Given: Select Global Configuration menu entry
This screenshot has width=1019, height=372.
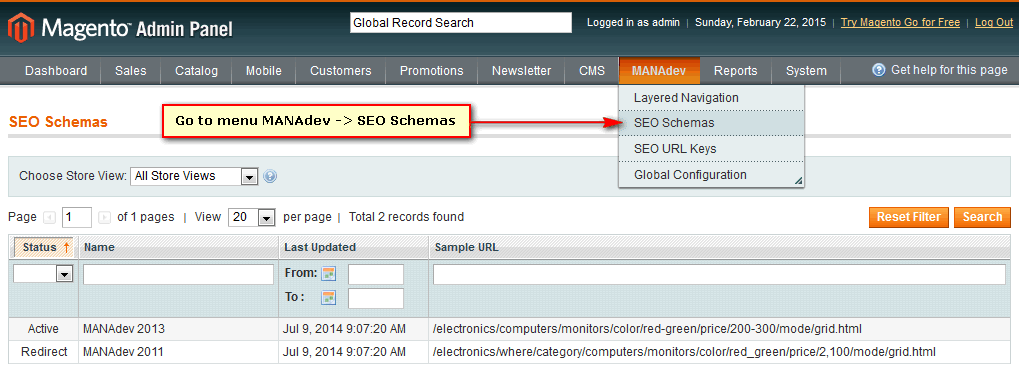Looking at the screenshot, I should pyautogui.click(x=711, y=175).
